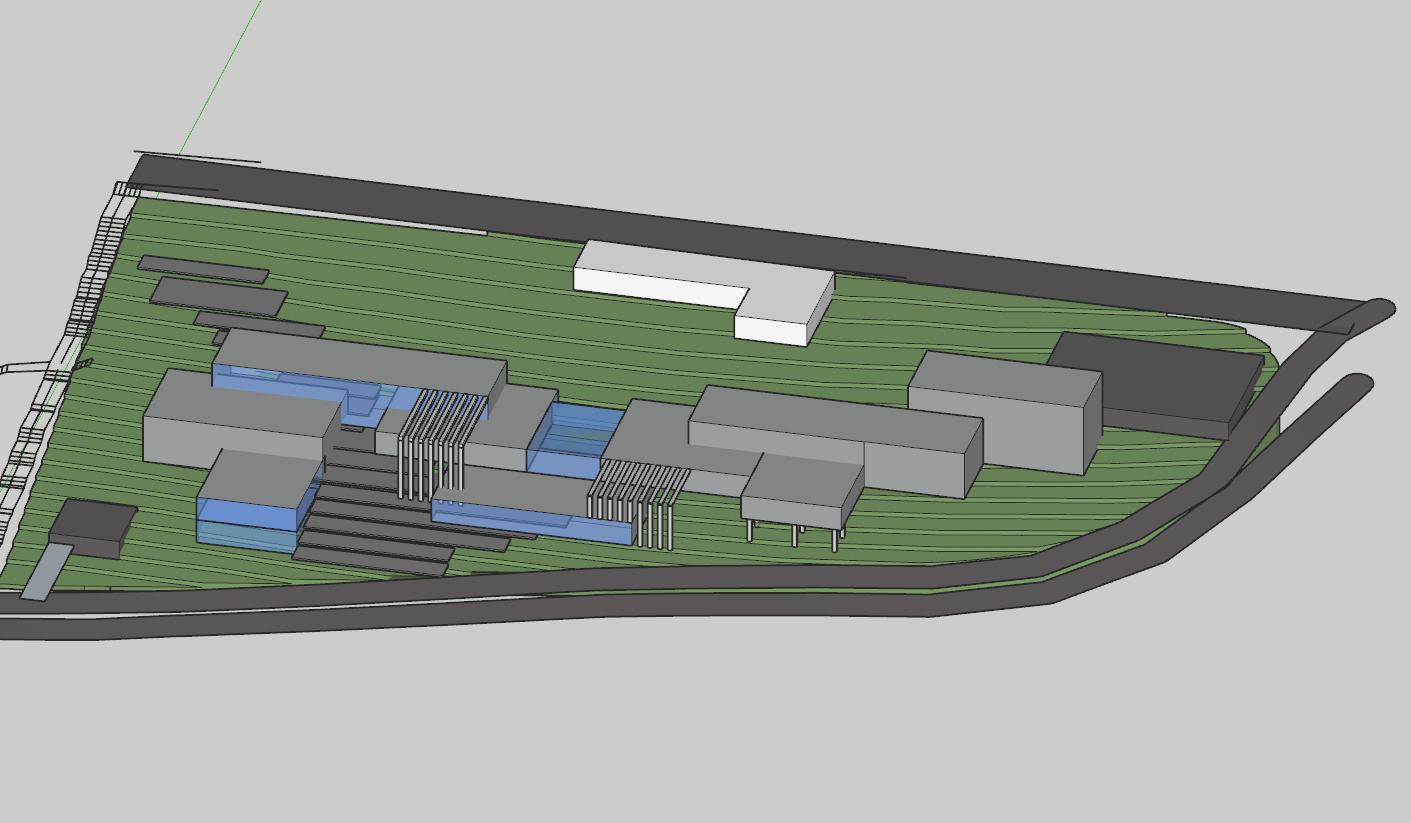Click the tall gray building beside the dark roof
The height and width of the screenshot is (823, 1411).
click(1005, 410)
